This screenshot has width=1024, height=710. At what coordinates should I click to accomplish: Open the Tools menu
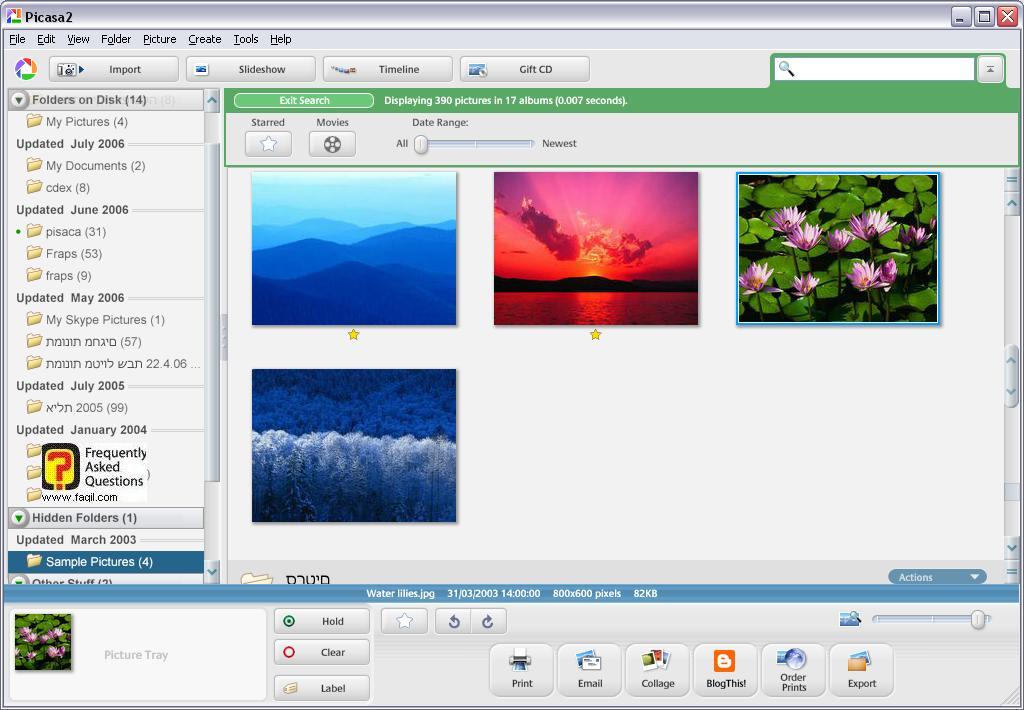point(245,39)
